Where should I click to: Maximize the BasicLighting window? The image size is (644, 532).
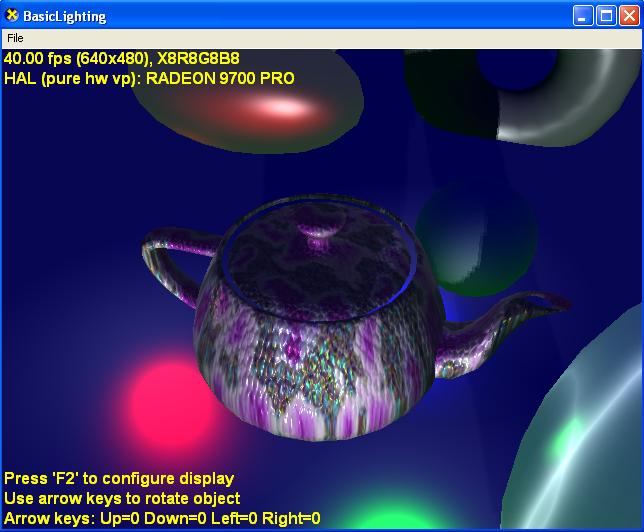click(606, 16)
